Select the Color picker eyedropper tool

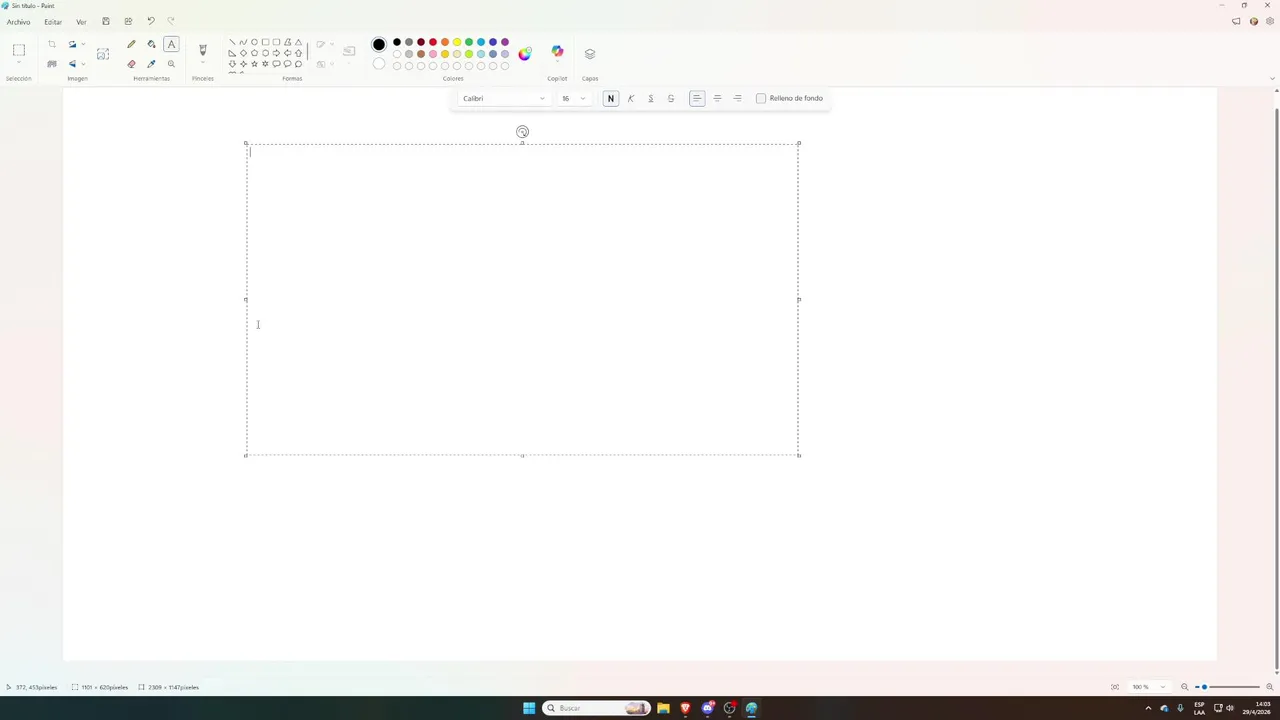pos(151,64)
